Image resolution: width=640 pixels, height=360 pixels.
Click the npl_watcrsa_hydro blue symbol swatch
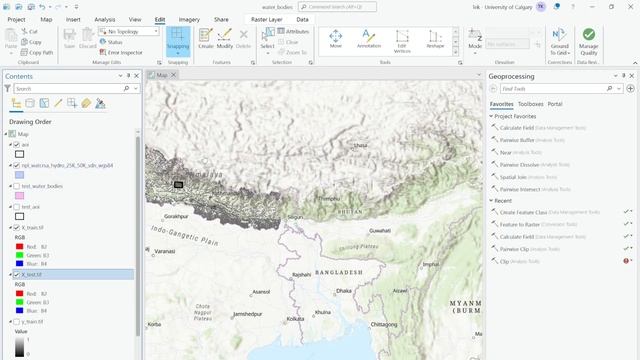(x=20, y=175)
